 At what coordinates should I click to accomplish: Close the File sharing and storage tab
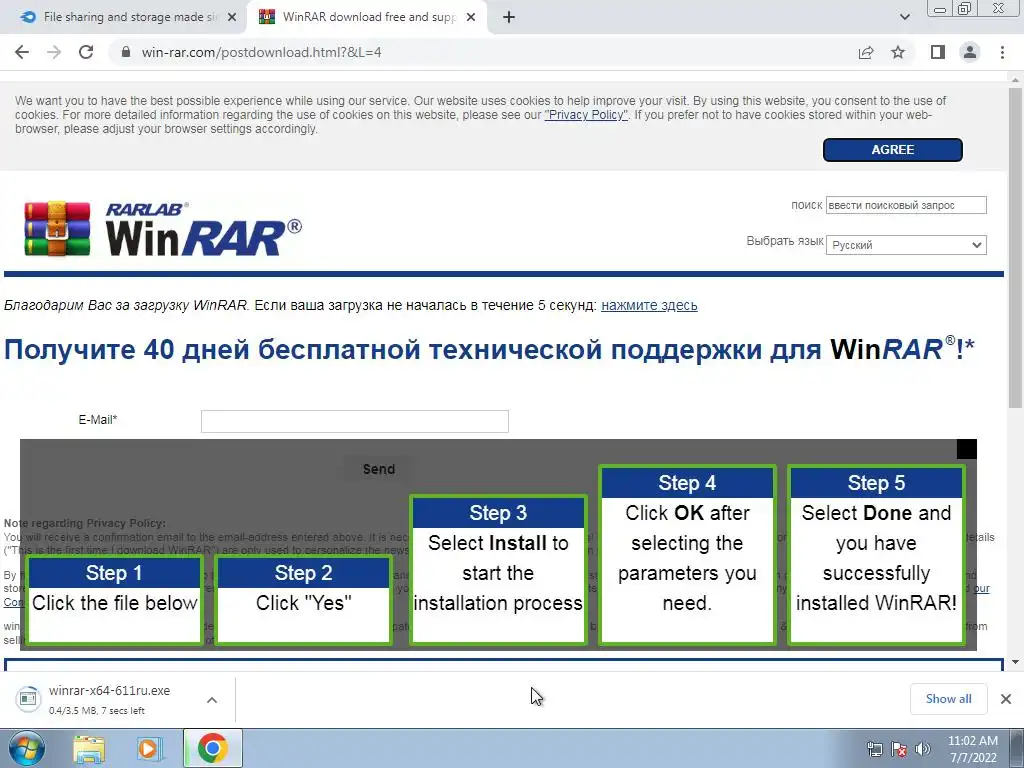coord(232,18)
